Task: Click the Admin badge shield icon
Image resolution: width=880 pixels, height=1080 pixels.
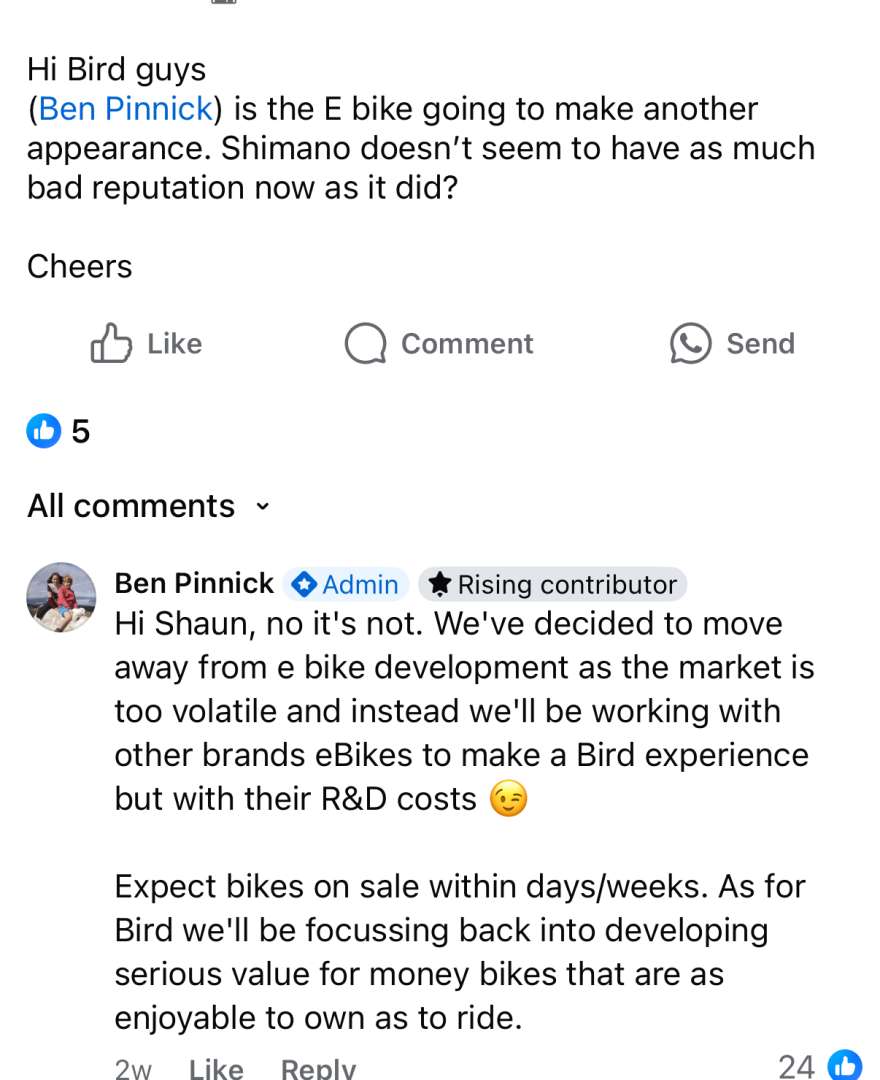Action: [x=303, y=584]
